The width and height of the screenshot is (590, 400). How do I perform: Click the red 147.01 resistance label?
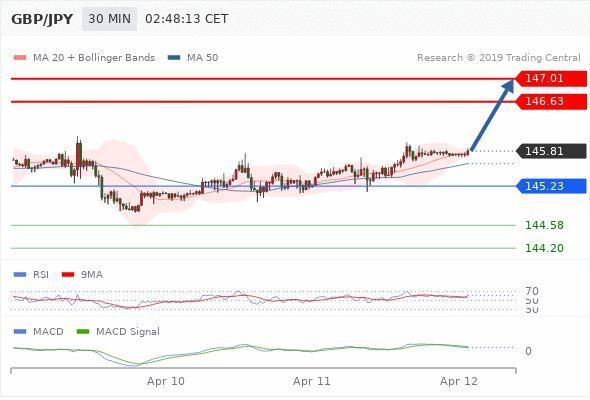click(551, 78)
